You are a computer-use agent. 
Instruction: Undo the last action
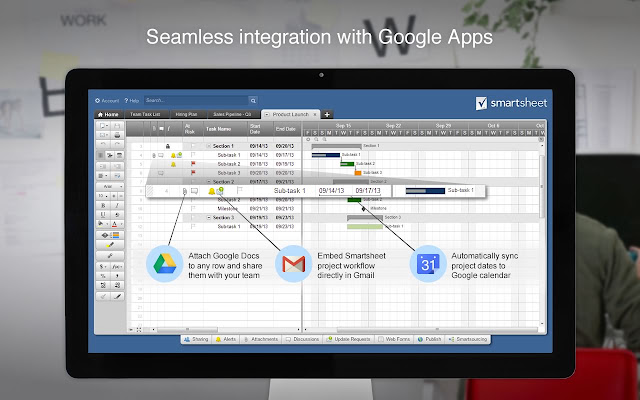[x=103, y=144]
